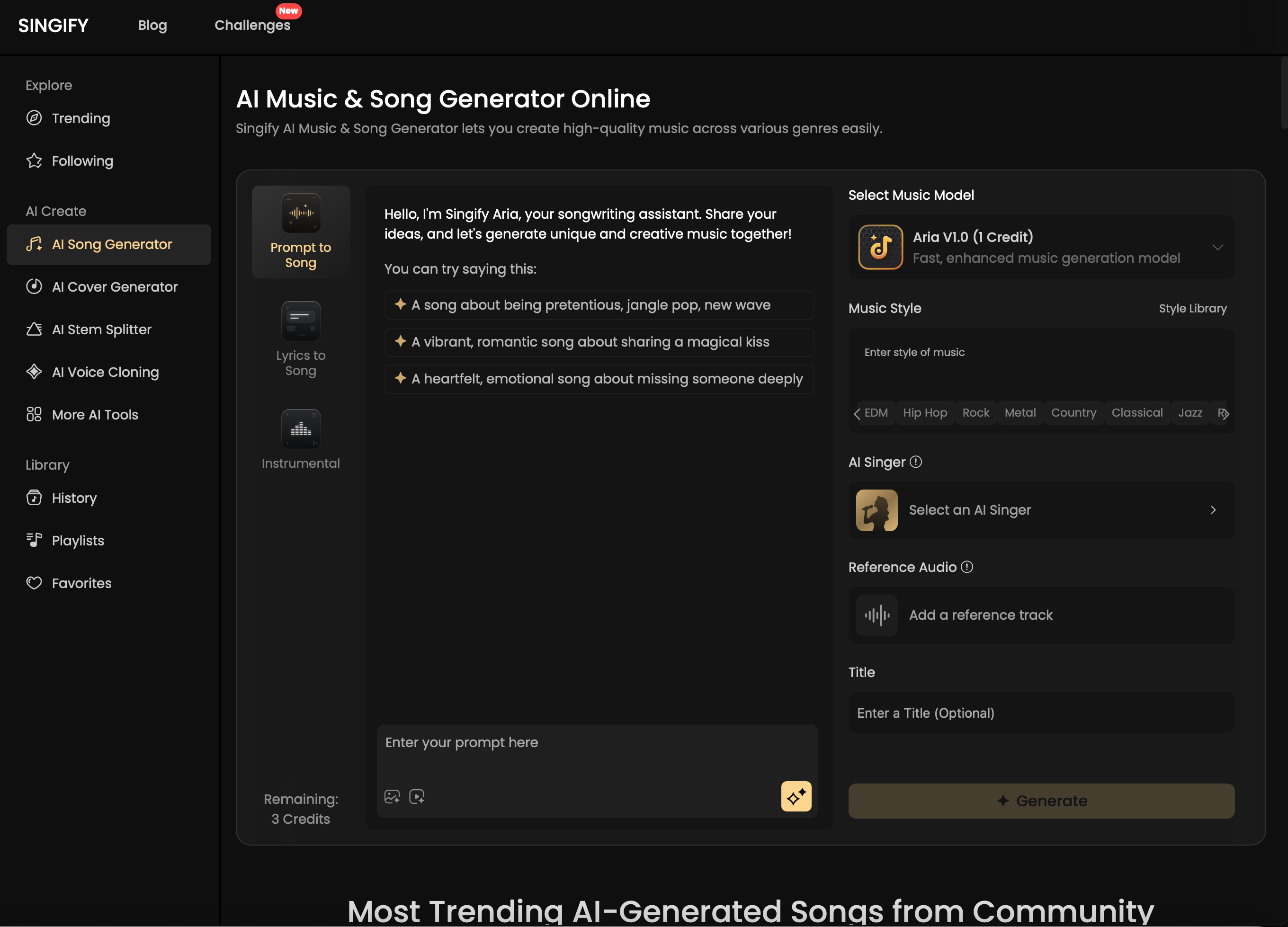1288x927 pixels.
Task: Click the AI Cover Generator disc icon
Action: click(x=34, y=287)
